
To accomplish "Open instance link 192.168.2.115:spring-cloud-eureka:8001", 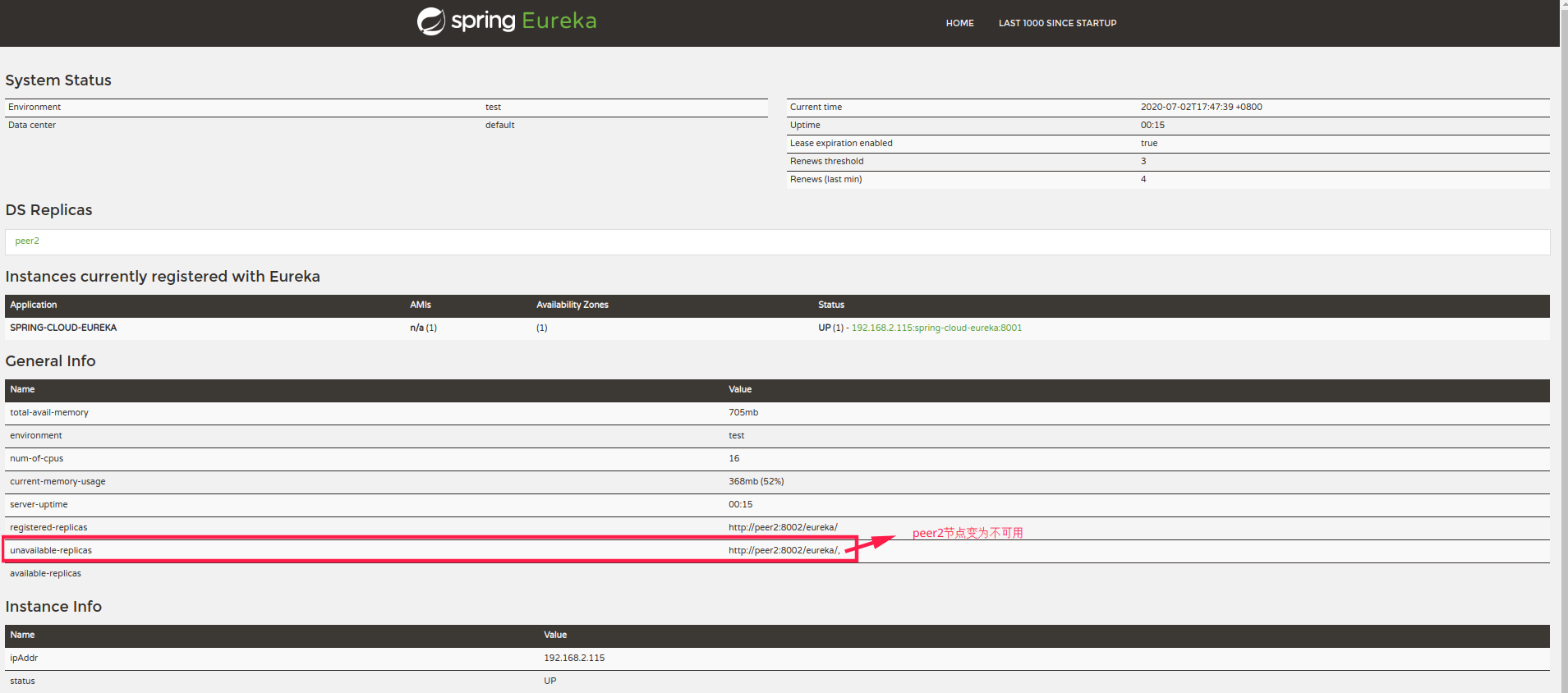I will click(x=936, y=328).
